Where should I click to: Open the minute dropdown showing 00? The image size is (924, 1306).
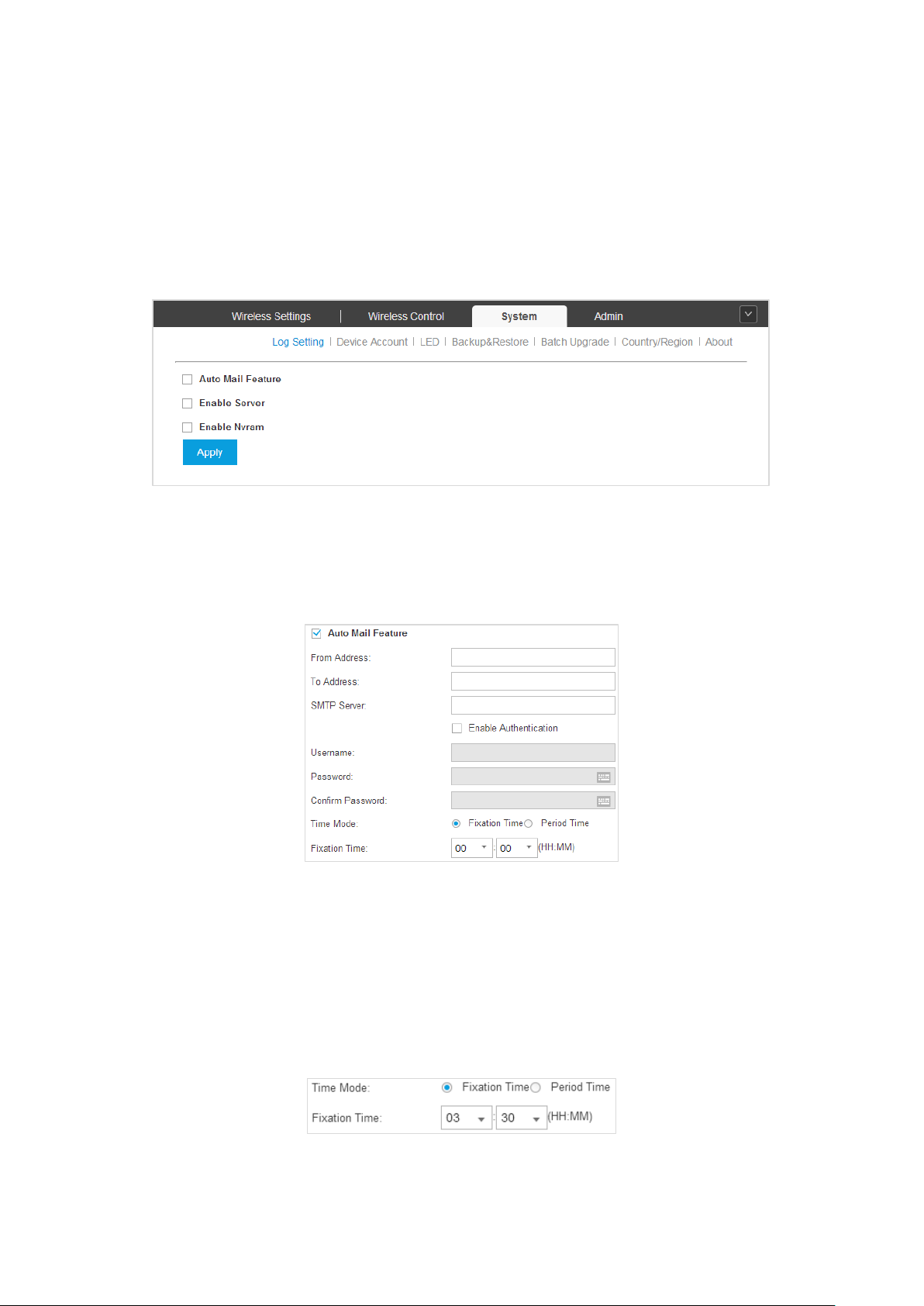pyautogui.click(x=517, y=848)
